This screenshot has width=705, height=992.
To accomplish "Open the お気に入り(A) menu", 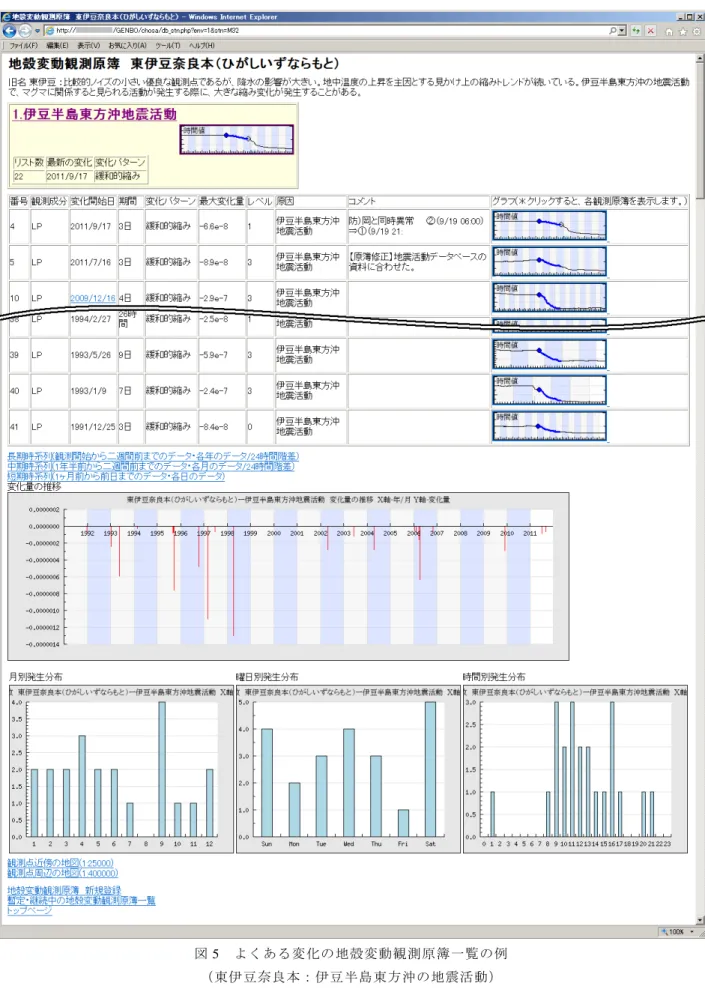I will [x=127, y=46].
